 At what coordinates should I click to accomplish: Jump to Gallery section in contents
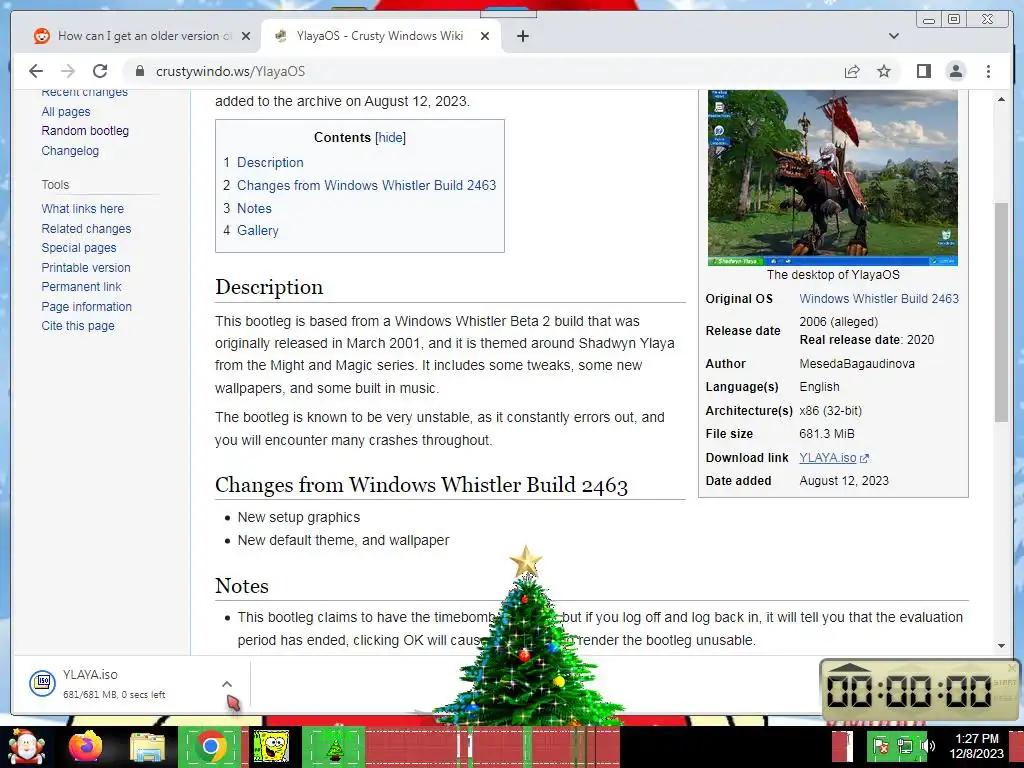point(257,231)
